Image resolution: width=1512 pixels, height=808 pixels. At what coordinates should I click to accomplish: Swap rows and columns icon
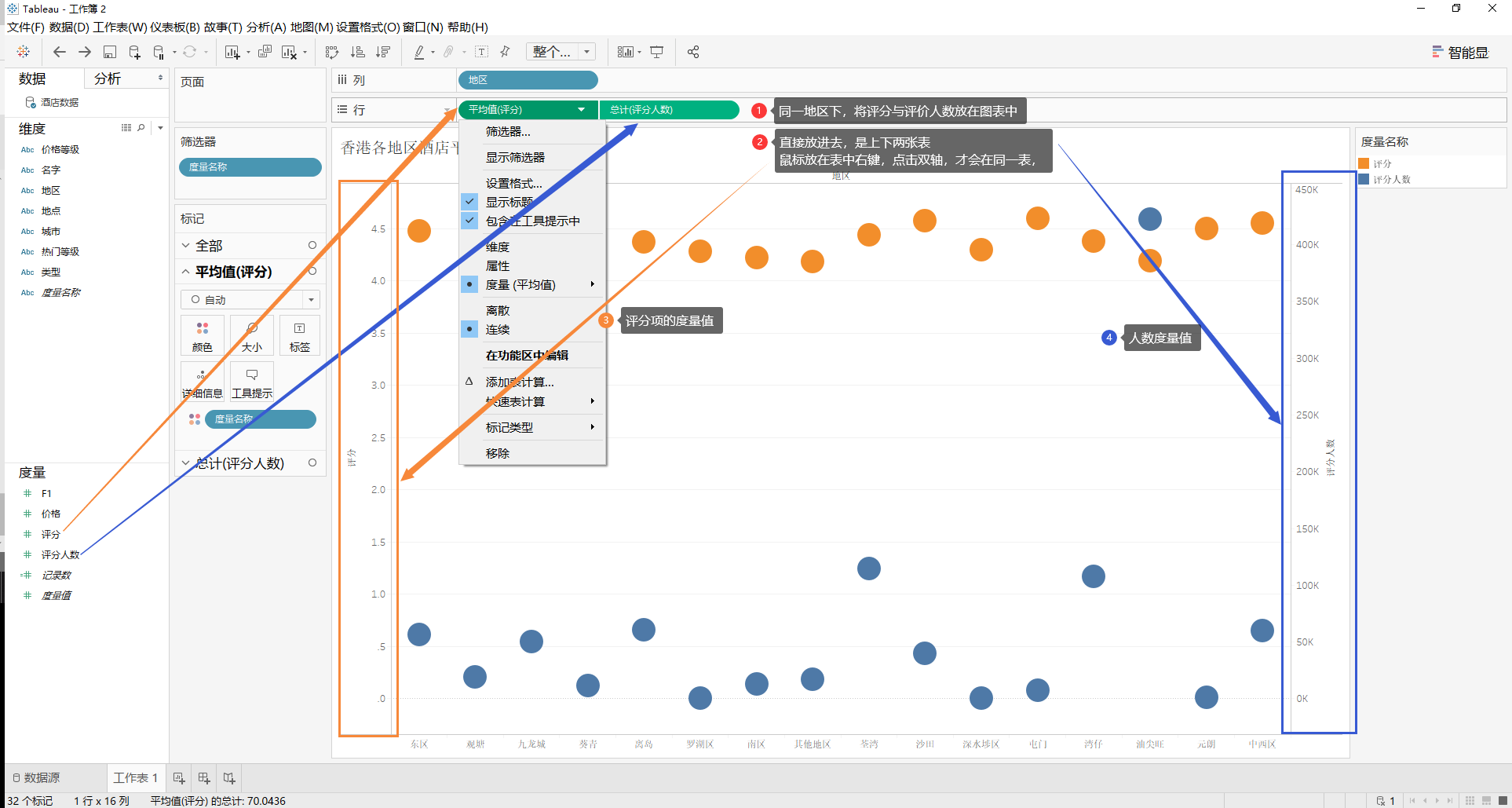332,52
